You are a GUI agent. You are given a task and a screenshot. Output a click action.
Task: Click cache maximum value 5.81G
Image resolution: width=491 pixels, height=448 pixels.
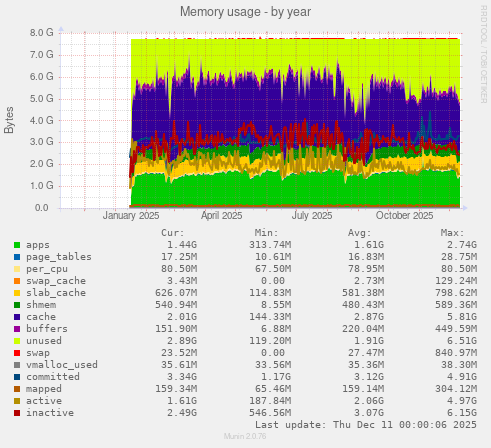(x=462, y=317)
